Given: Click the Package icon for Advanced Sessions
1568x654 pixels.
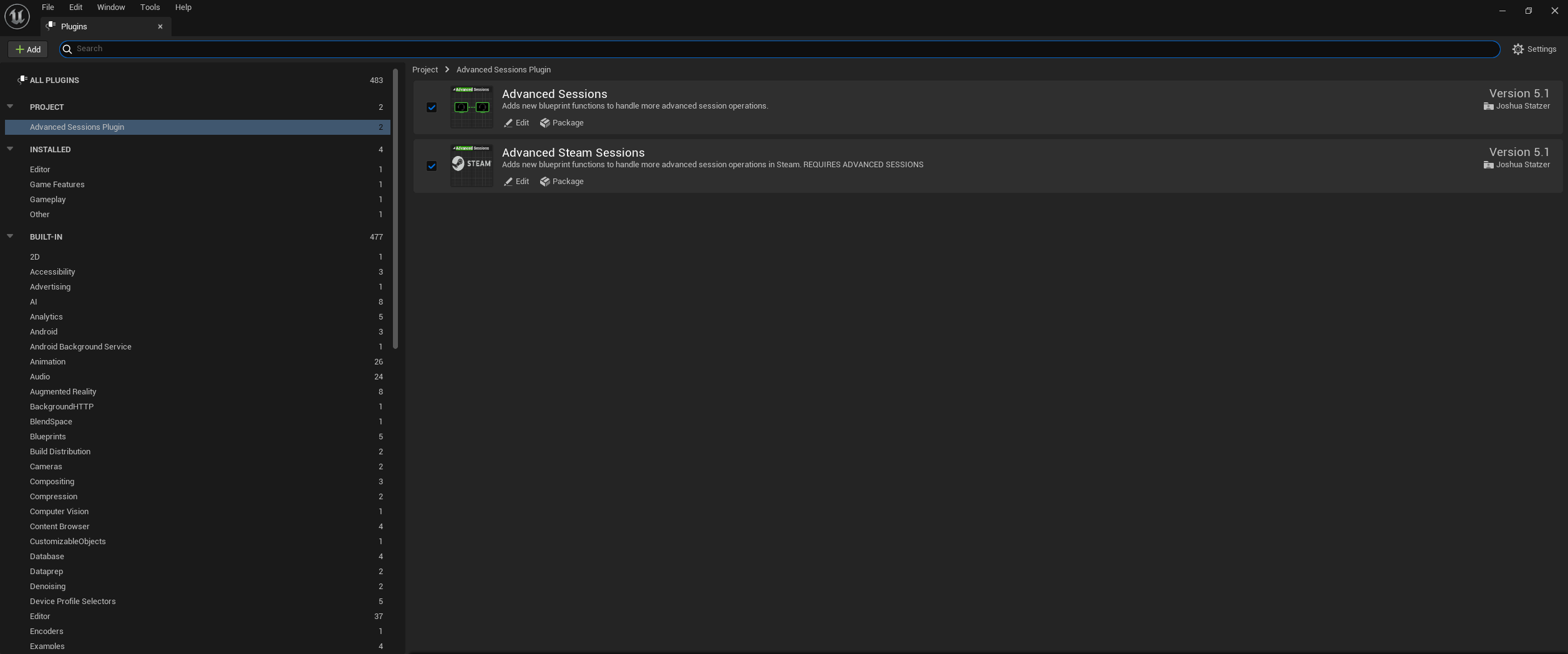Looking at the screenshot, I should pyautogui.click(x=545, y=123).
